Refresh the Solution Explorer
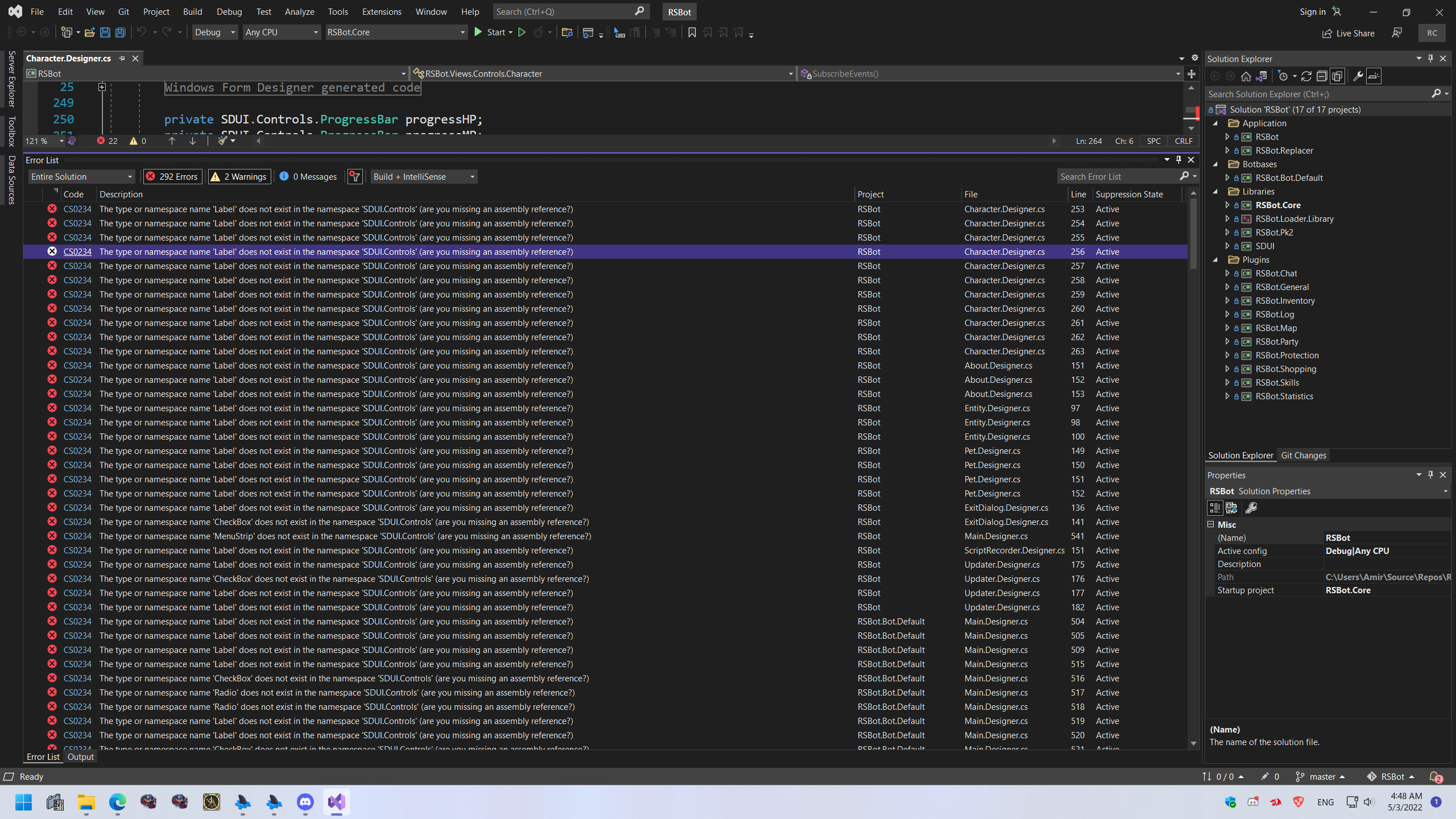Screen dimensions: 1456x819 1306,76
